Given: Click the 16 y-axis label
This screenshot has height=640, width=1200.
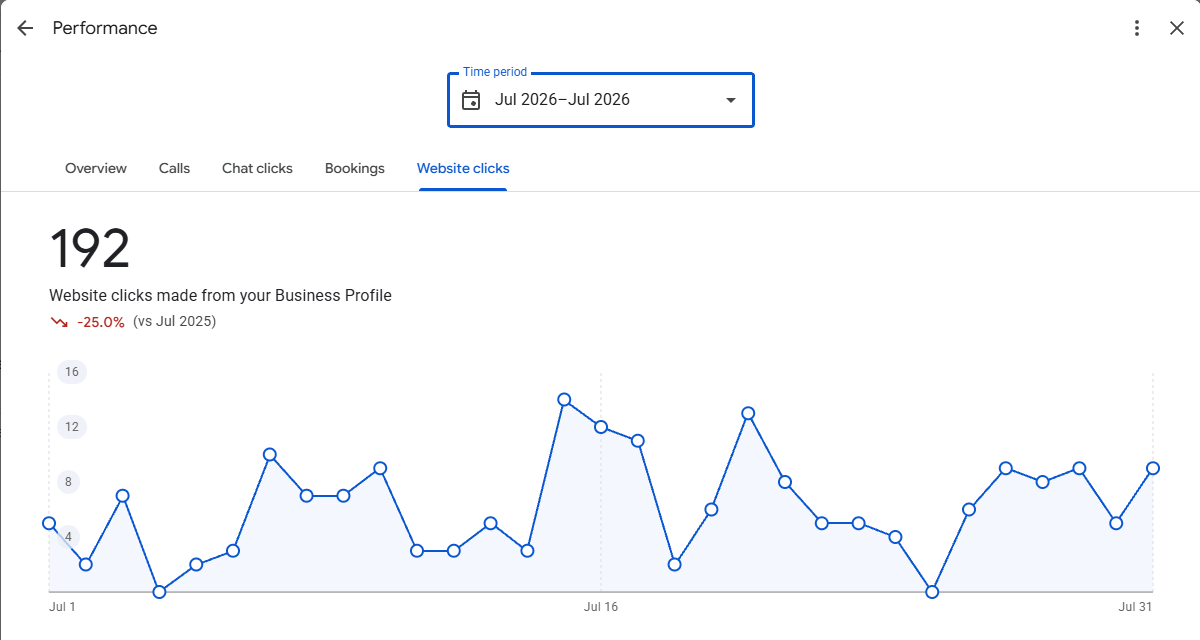Looking at the screenshot, I should click(71, 372).
